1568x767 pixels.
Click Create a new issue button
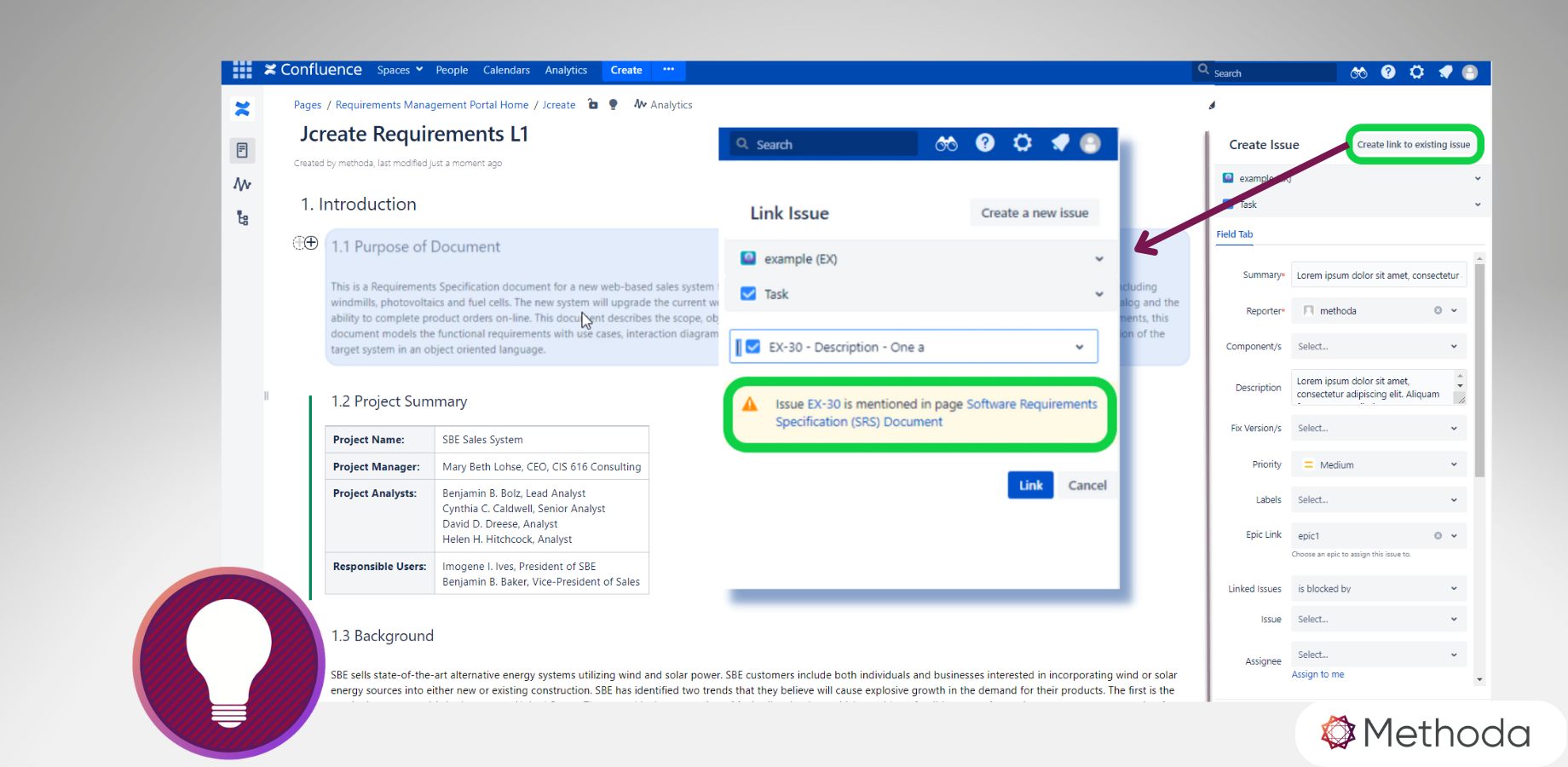tap(1035, 213)
